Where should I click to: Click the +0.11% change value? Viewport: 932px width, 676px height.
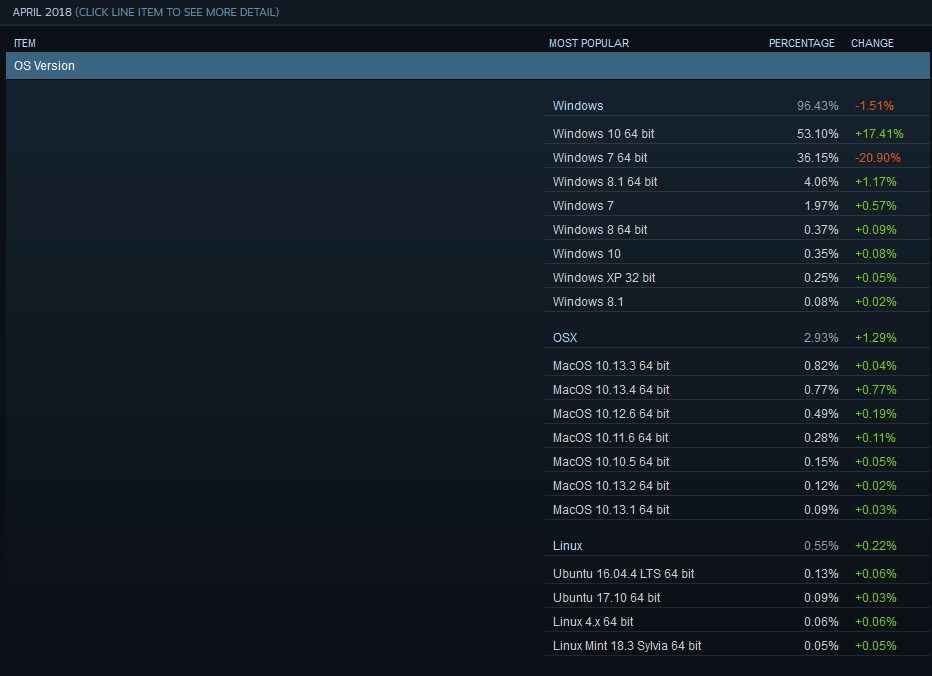pos(876,438)
